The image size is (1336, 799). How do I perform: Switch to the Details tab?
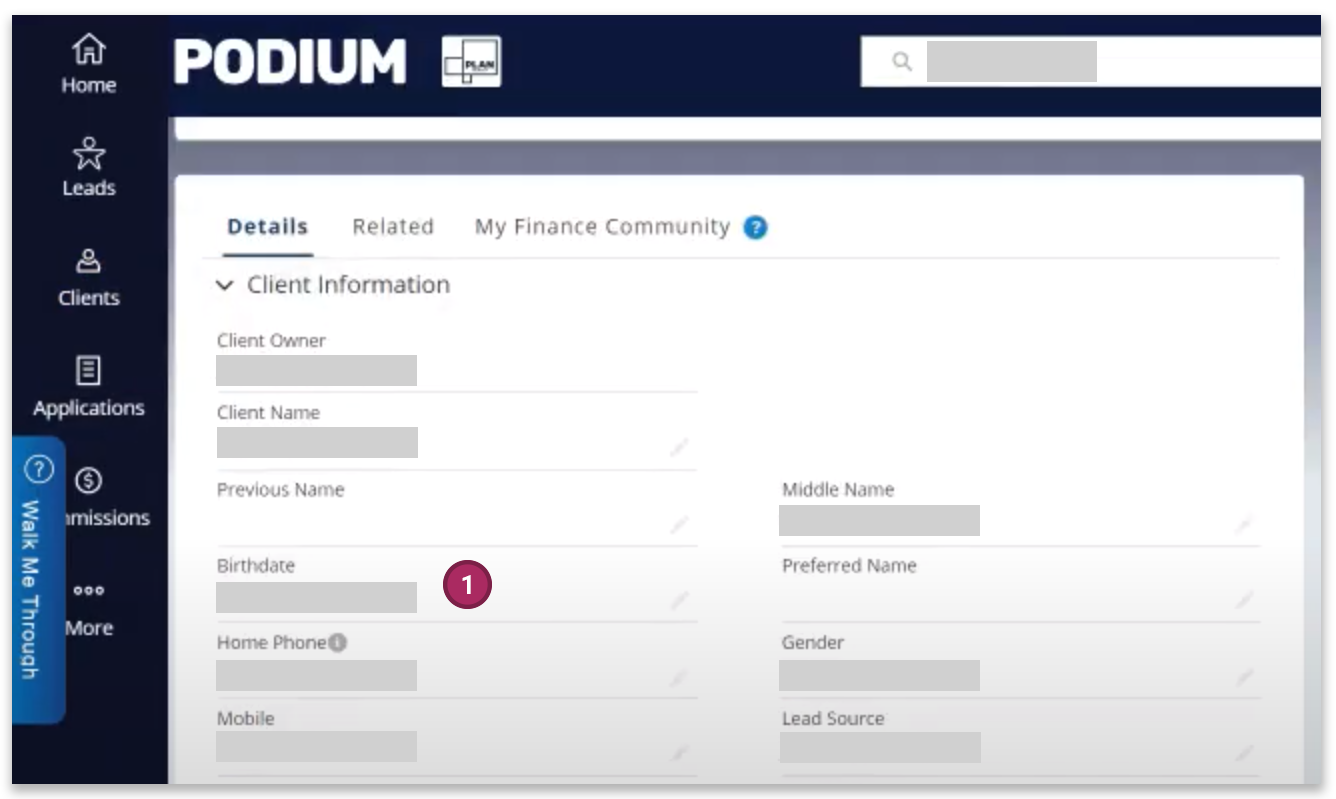click(x=267, y=227)
